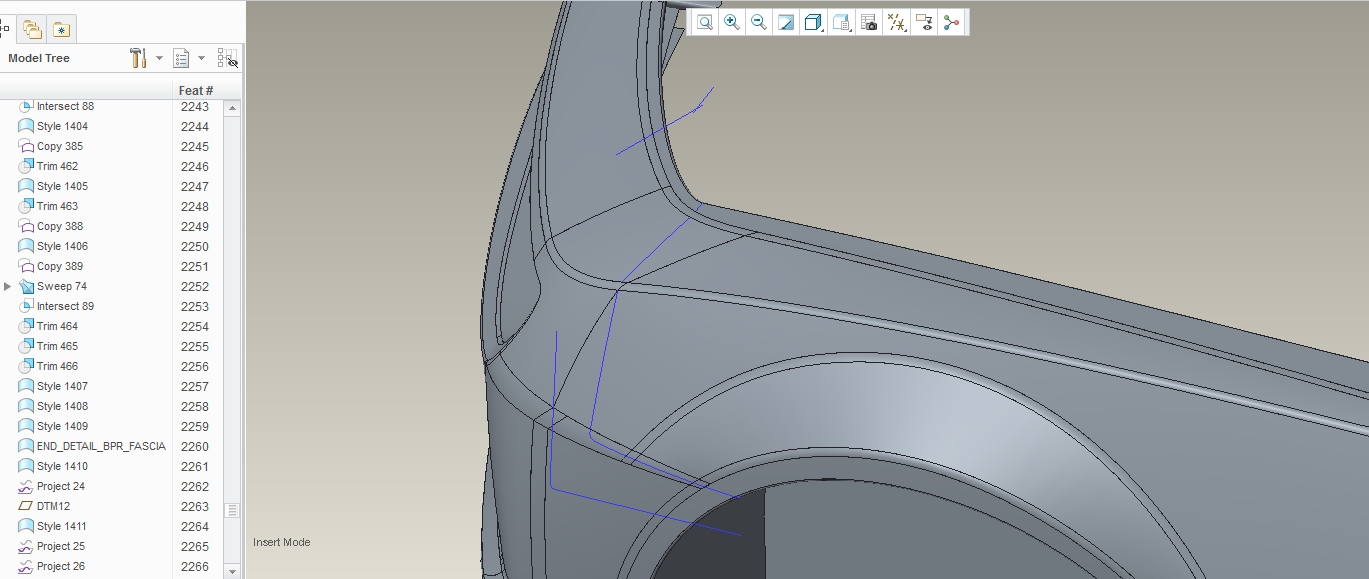
Task: Click feature number 2252
Action: pos(195,286)
